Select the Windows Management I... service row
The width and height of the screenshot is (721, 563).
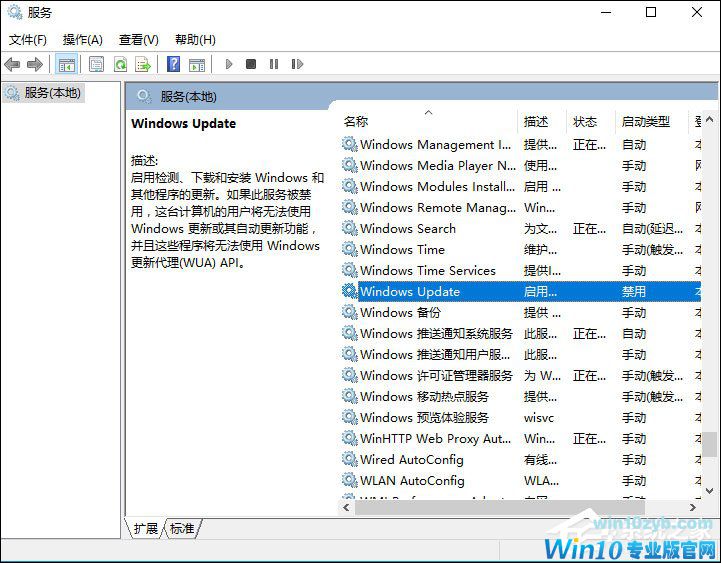point(521,145)
